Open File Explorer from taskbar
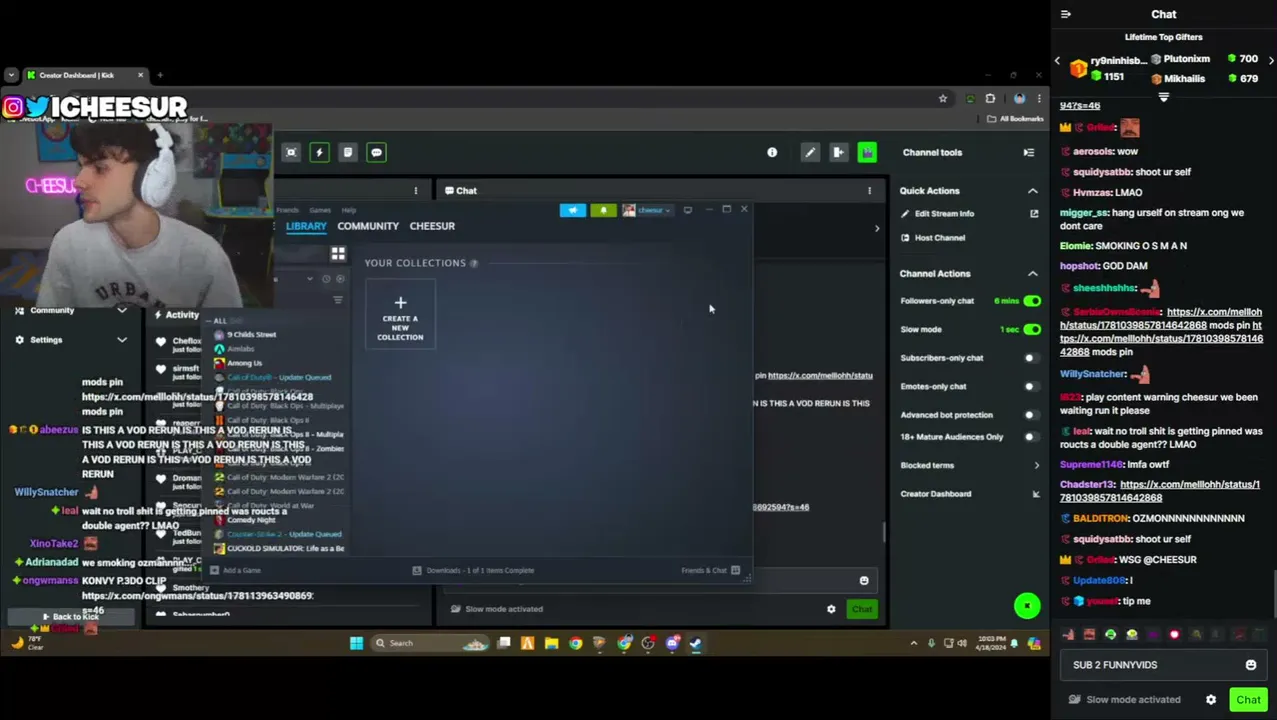The image size is (1277, 720). 551,643
